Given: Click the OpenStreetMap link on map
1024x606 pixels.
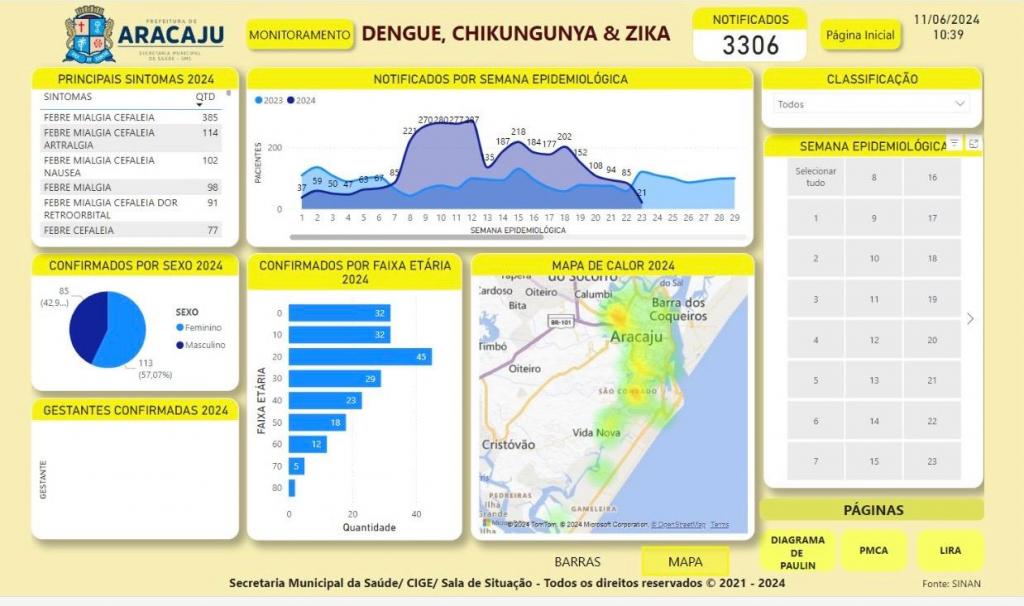Looking at the screenshot, I should (680, 524).
